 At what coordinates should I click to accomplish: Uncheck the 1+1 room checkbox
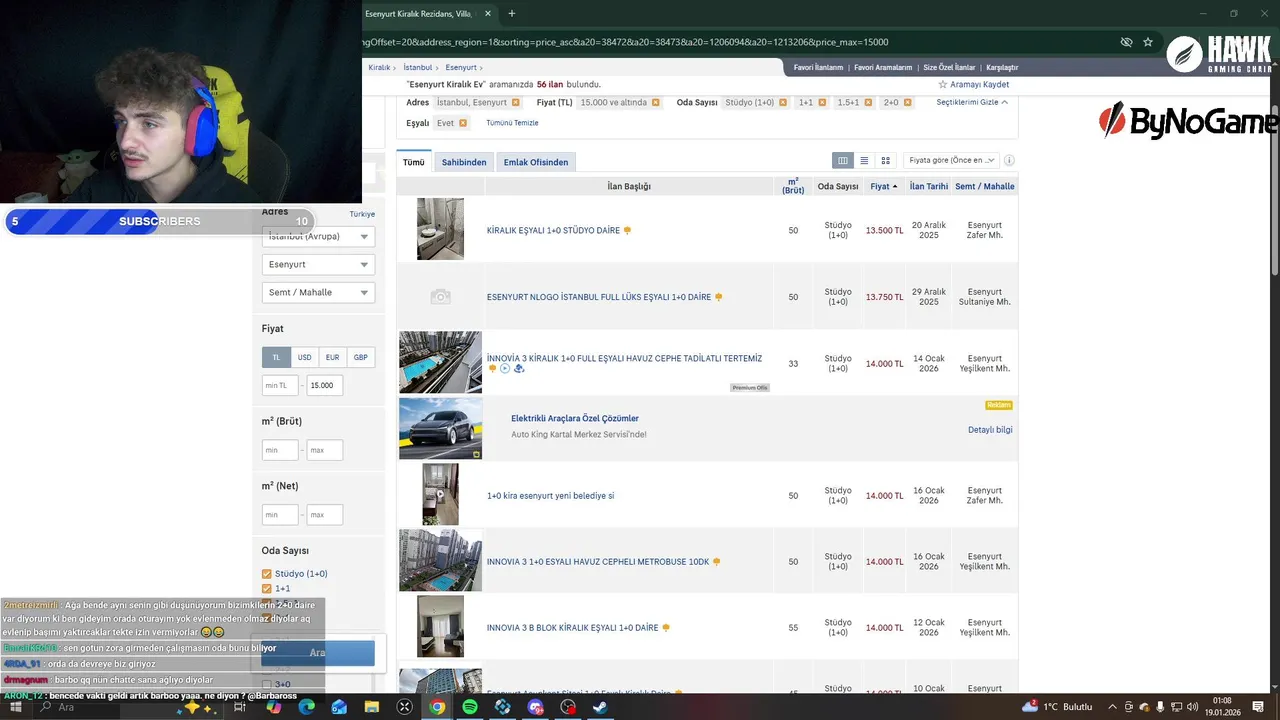tap(266, 589)
